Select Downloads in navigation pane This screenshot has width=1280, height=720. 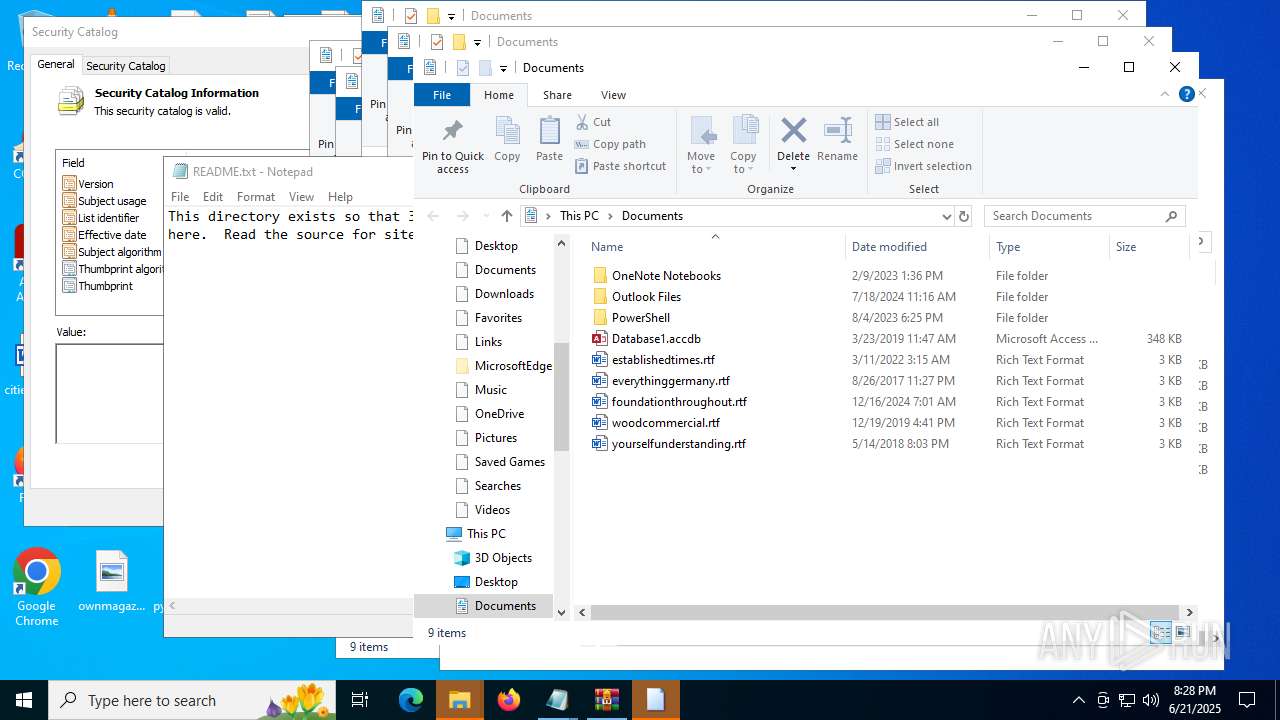click(504, 294)
